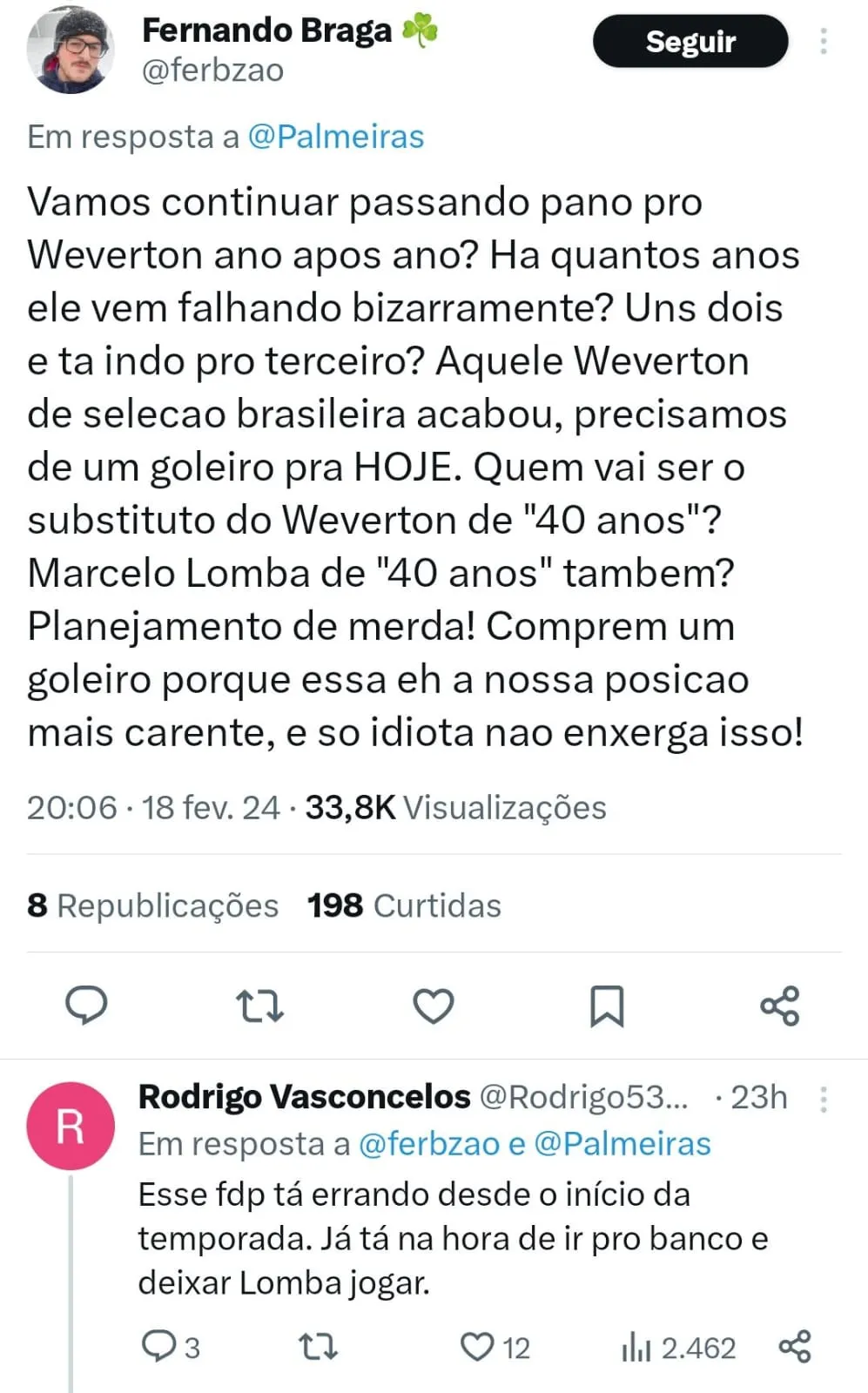
Task: Open Rodrigo Vasconcelos profile name
Action: (x=304, y=1097)
